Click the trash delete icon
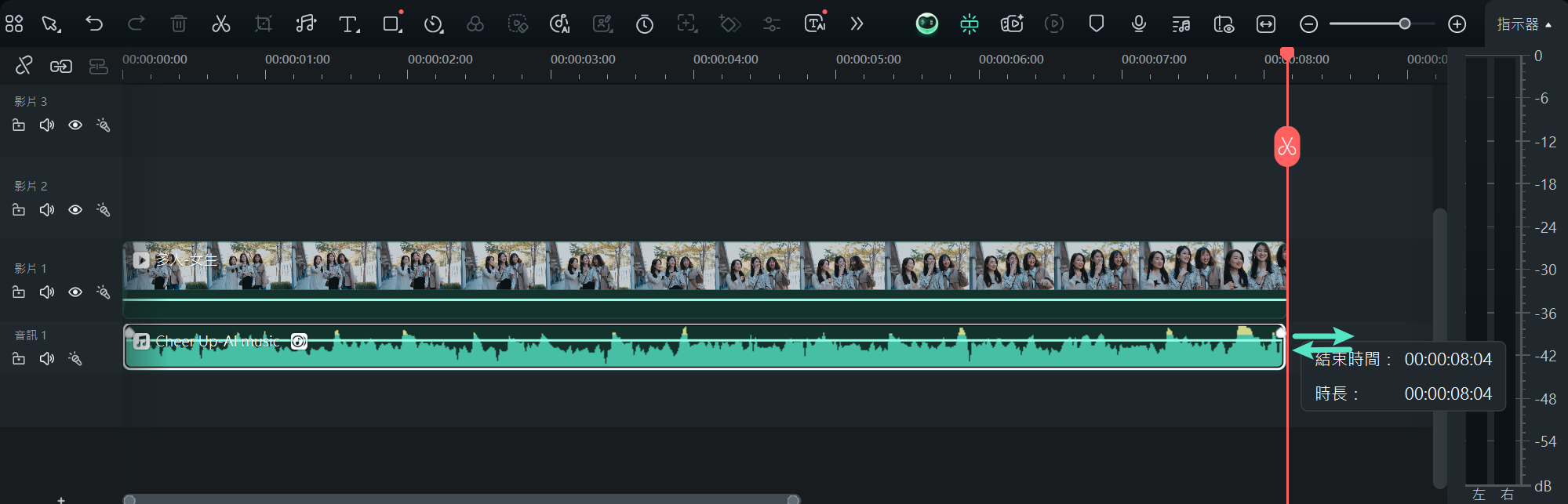This screenshot has height=504, width=1568. (x=179, y=24)
